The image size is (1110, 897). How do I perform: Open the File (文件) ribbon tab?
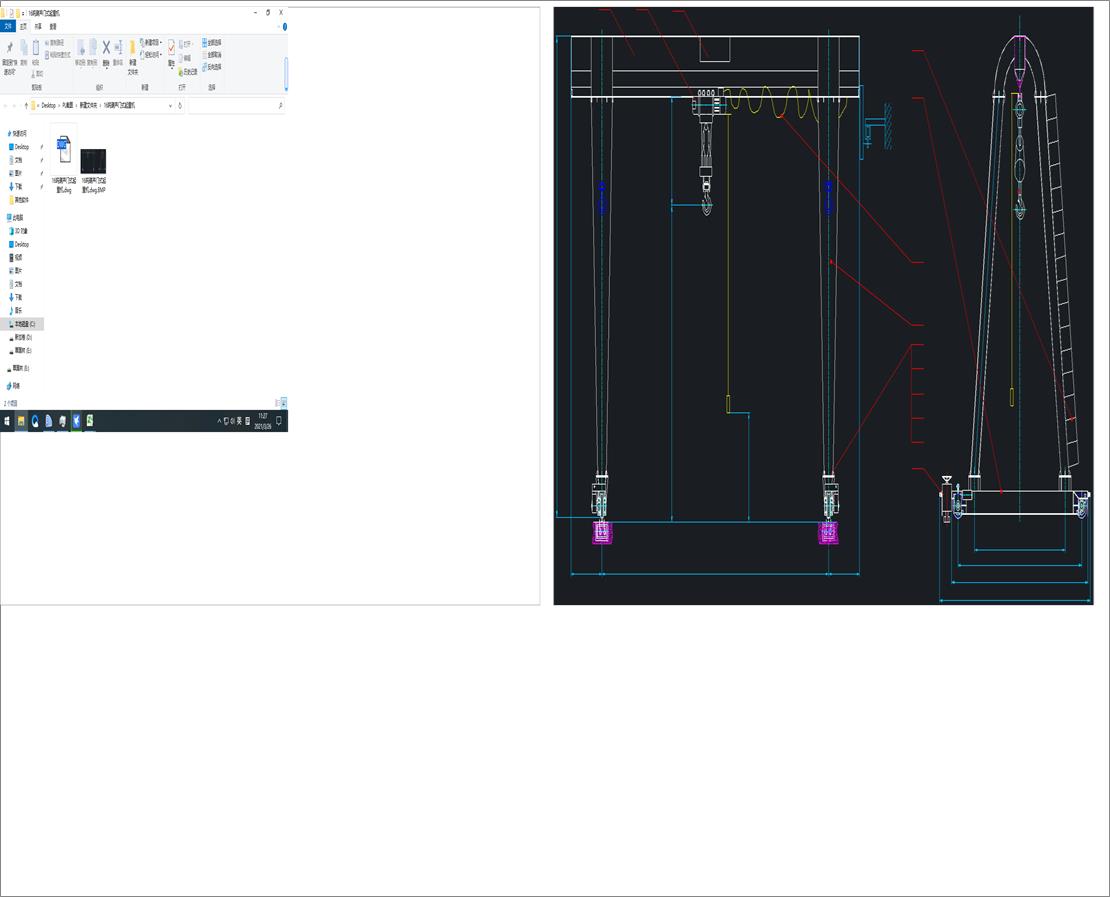tap(8, 27)
